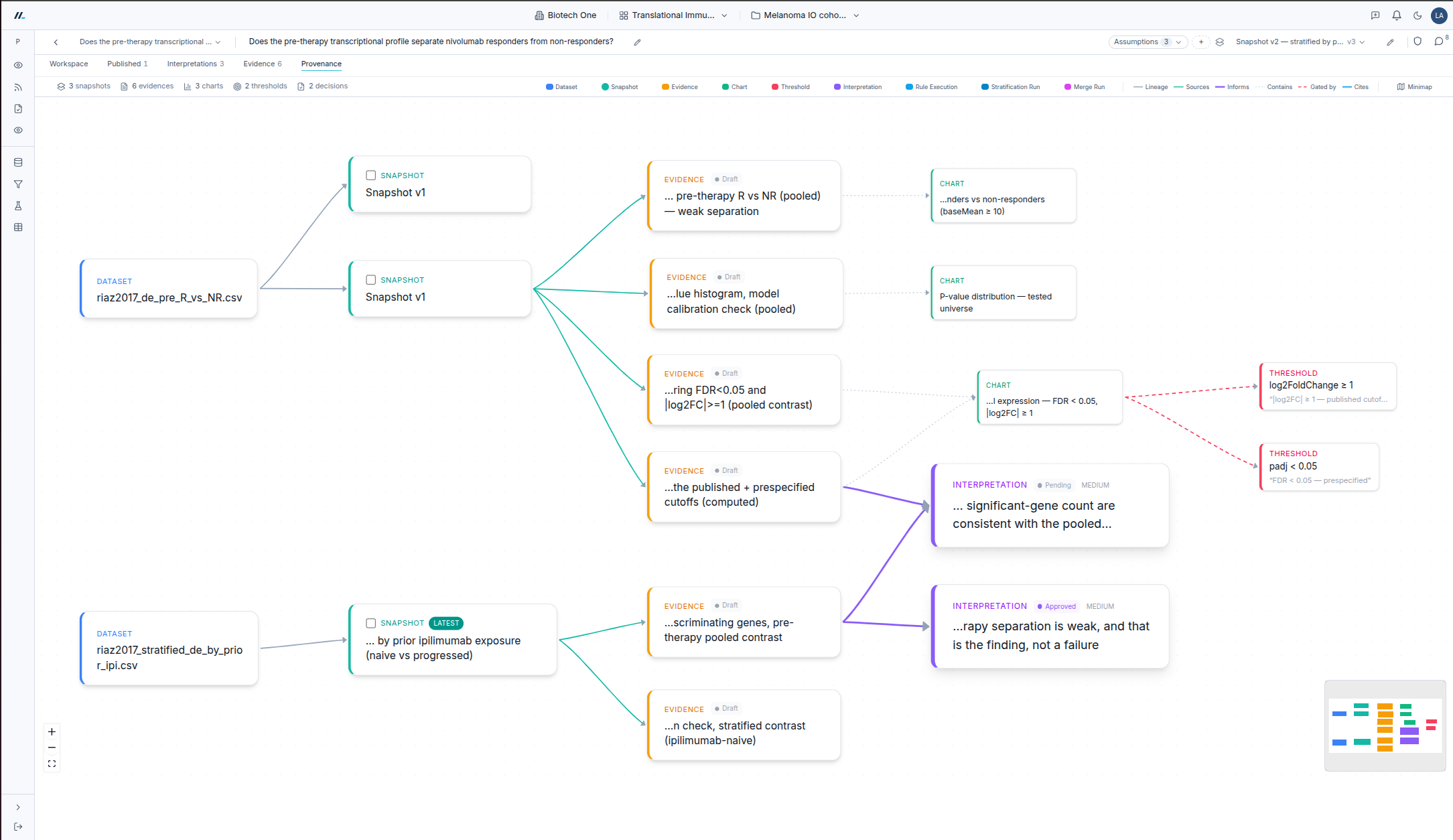
Task: Toggle the Minimap display
Action: click(x=1415, y=87)
